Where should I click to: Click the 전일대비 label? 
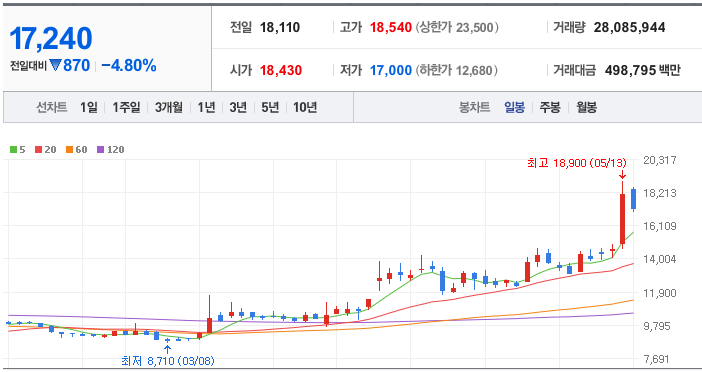(x=28, y=66)
